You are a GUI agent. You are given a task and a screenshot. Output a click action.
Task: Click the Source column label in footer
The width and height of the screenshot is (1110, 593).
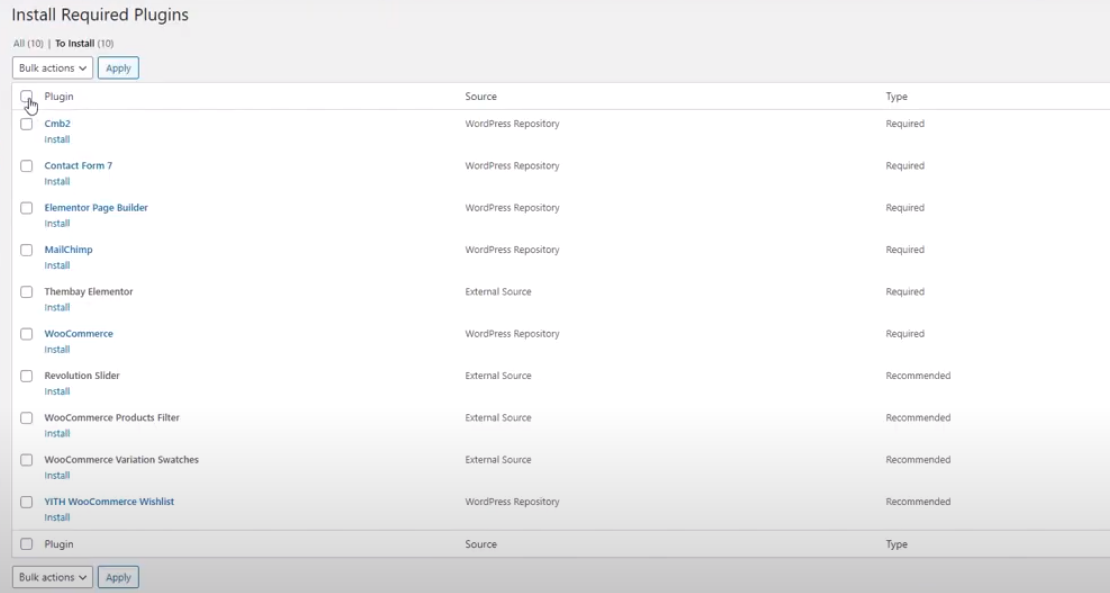tap(481, 544)
